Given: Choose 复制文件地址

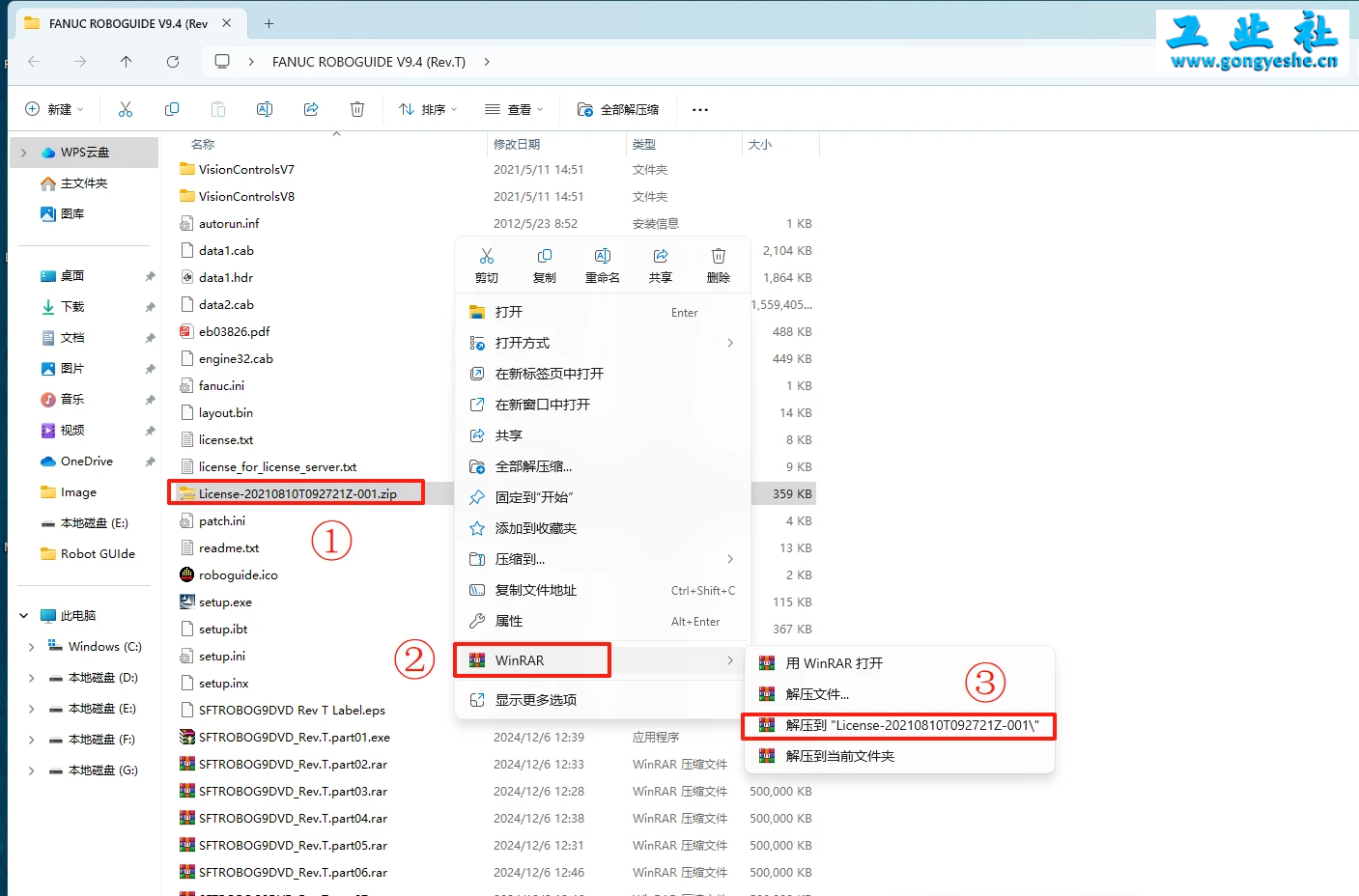Looking at the screenshot, I should tap(603, 590).
